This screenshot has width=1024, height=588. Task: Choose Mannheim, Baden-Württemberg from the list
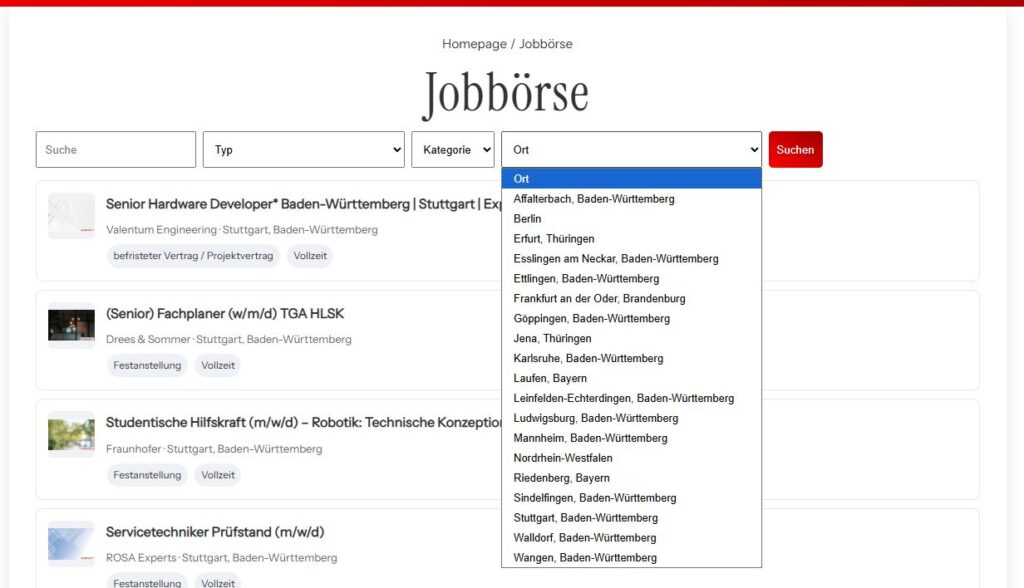[590, 438]
